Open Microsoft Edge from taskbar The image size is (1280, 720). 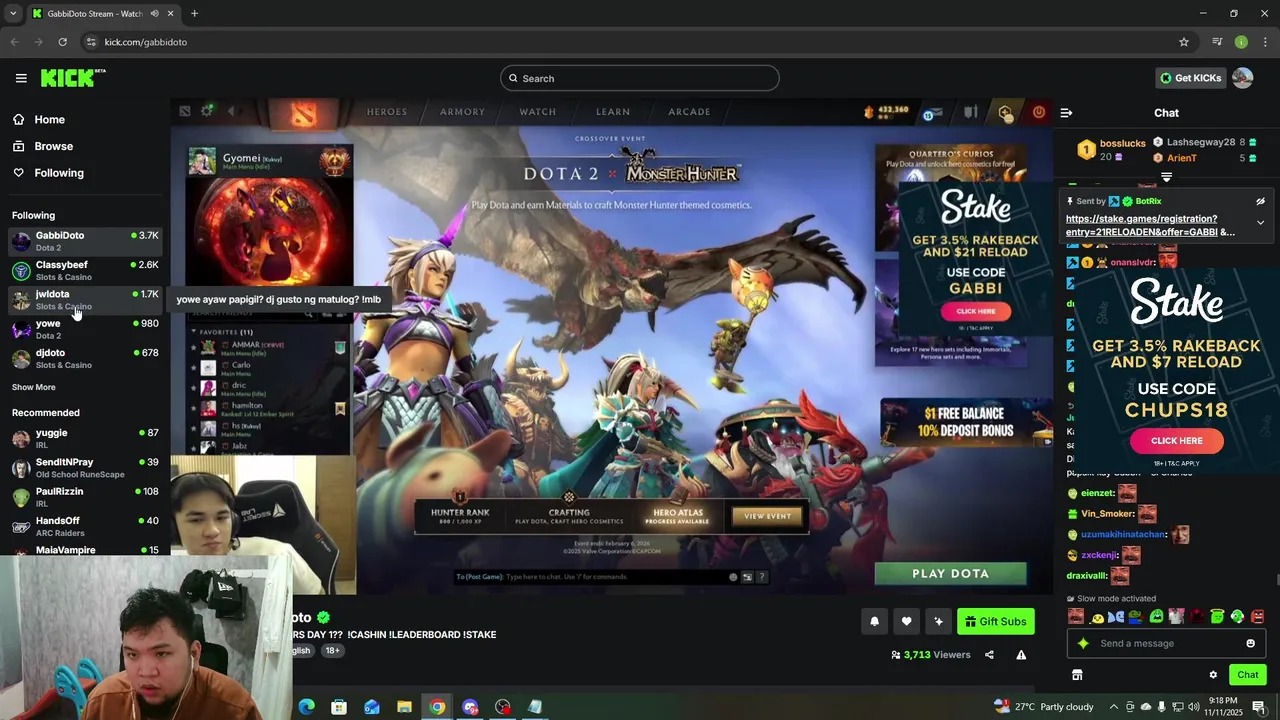(x=307, y=707)
